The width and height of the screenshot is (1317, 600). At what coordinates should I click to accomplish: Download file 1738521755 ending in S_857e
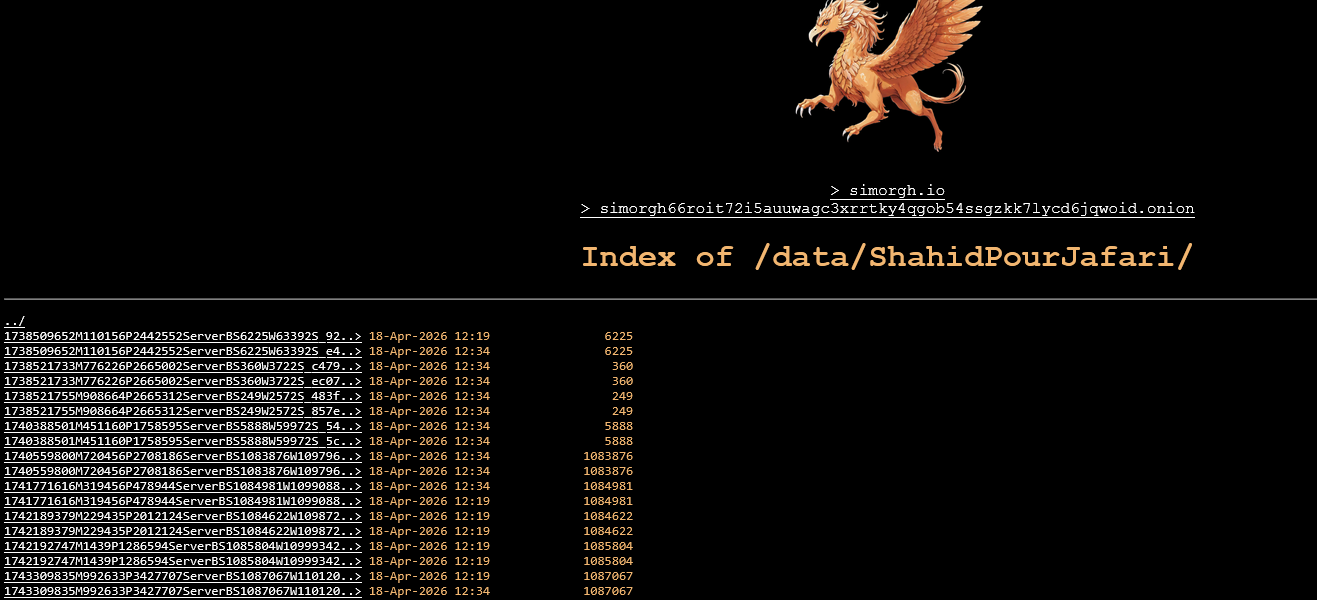click(182, 412)
